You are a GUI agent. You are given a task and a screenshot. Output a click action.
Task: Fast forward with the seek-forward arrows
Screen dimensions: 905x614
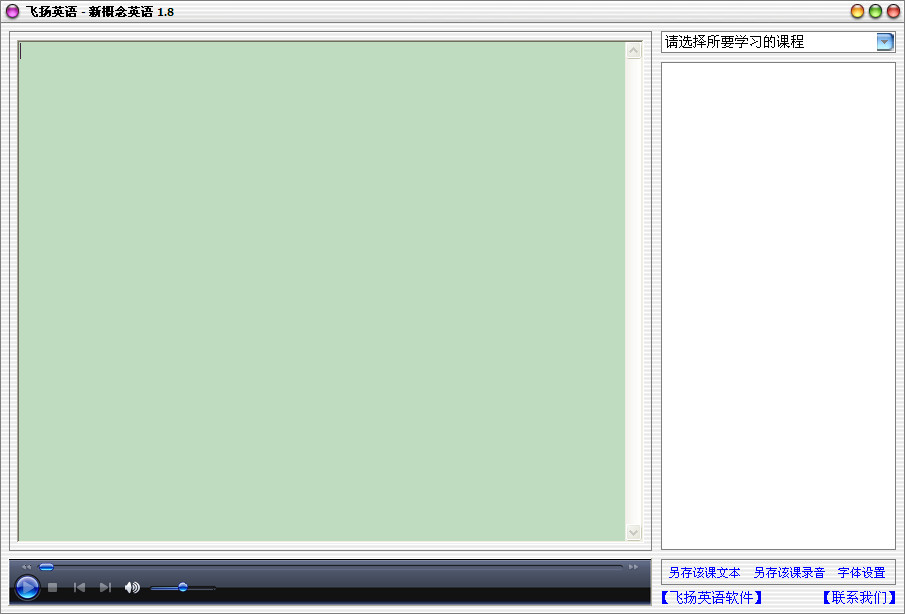tap(634, 567)
